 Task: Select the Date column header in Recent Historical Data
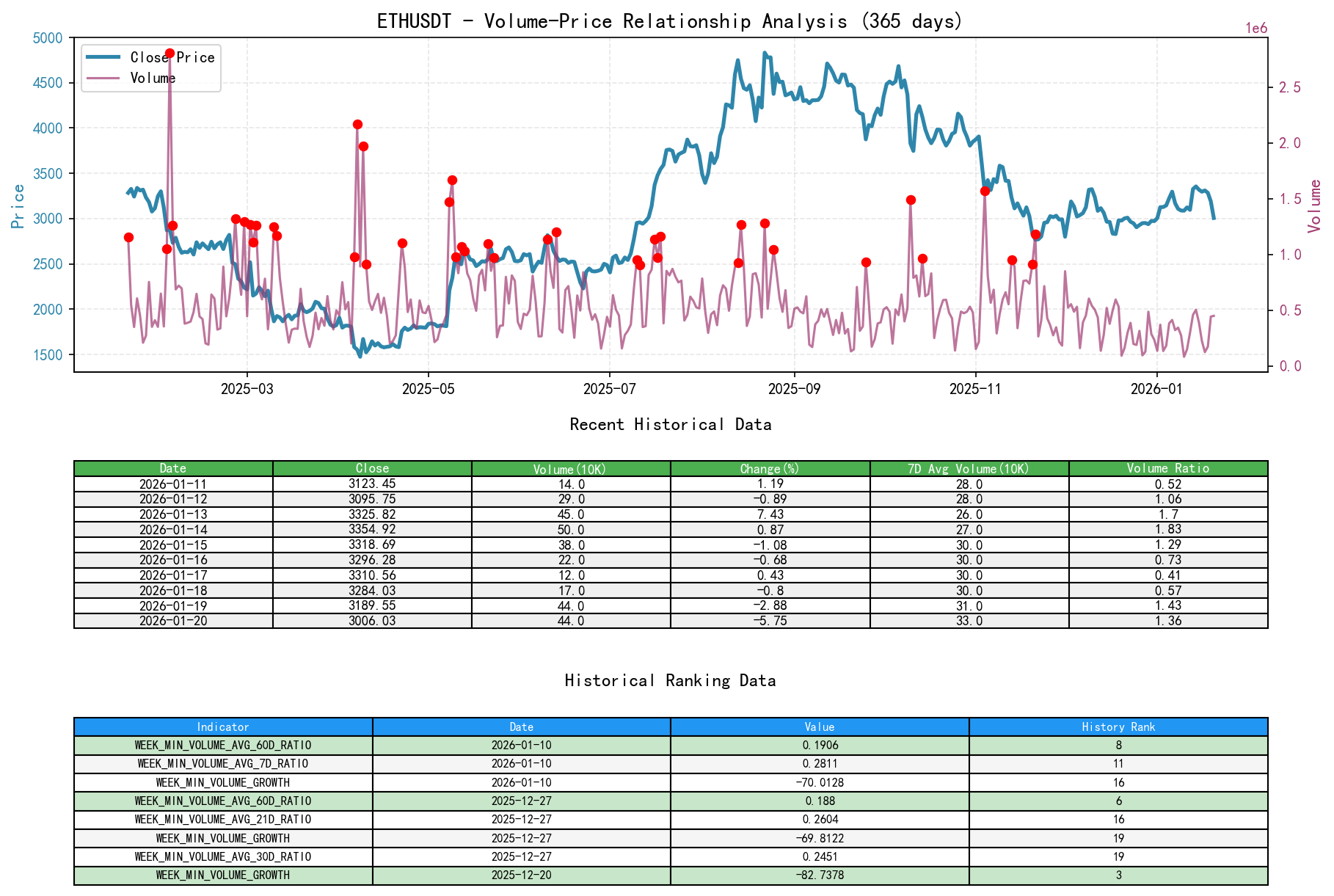tap(172, 468)
